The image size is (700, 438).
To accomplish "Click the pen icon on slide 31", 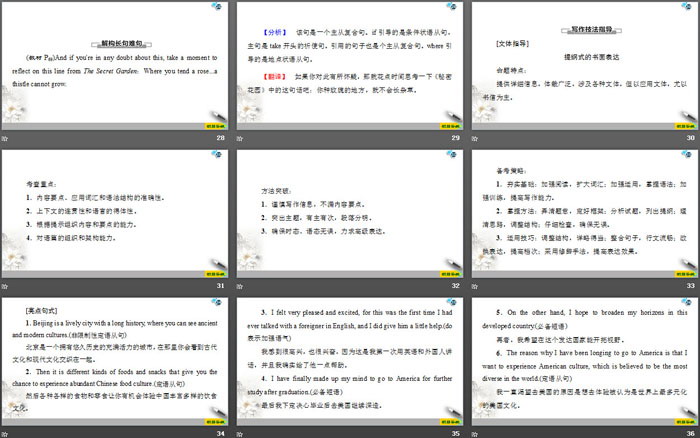I will click(218, 264).
